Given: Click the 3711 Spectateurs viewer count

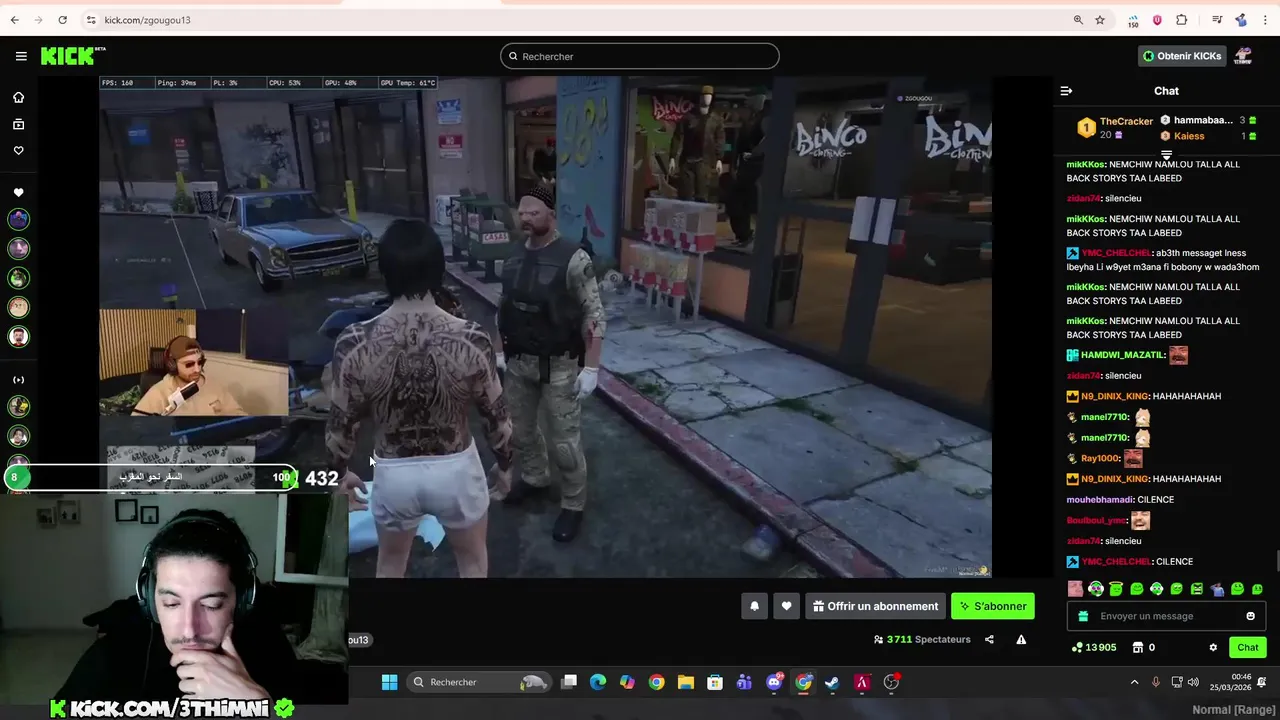Looking at the screenshot, I should [x=922, y=640].
